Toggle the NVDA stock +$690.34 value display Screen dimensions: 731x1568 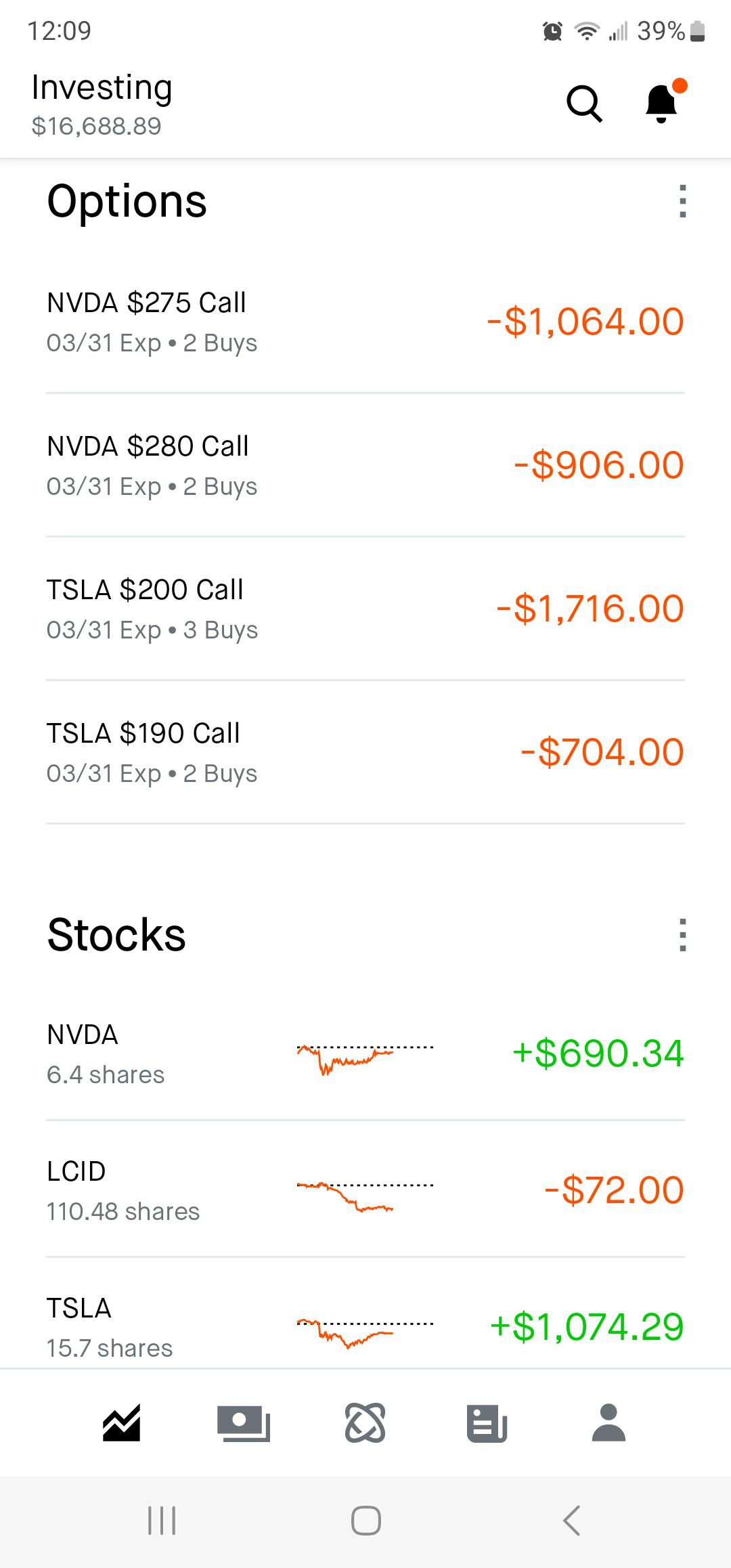tap(598, 1053)
